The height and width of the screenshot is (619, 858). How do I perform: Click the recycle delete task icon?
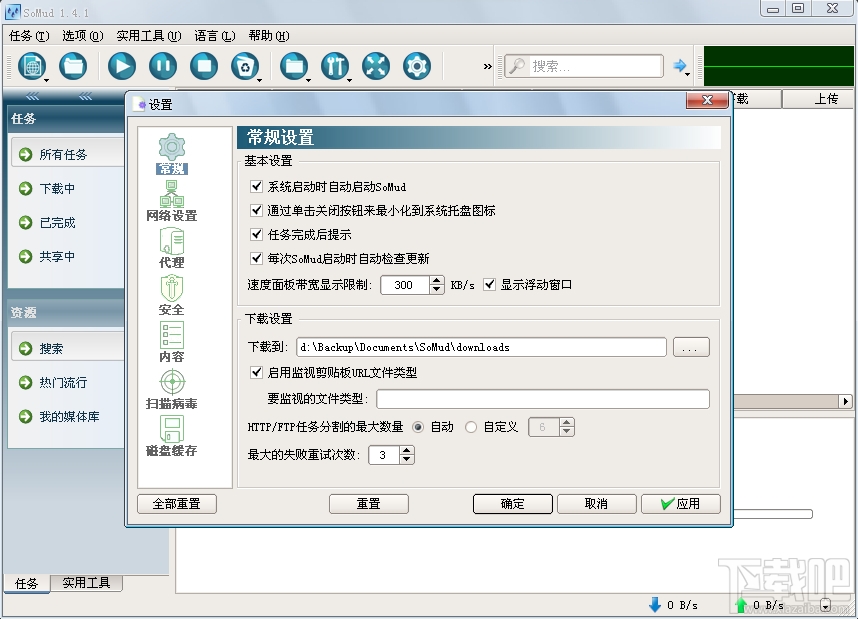pos(245,66)
